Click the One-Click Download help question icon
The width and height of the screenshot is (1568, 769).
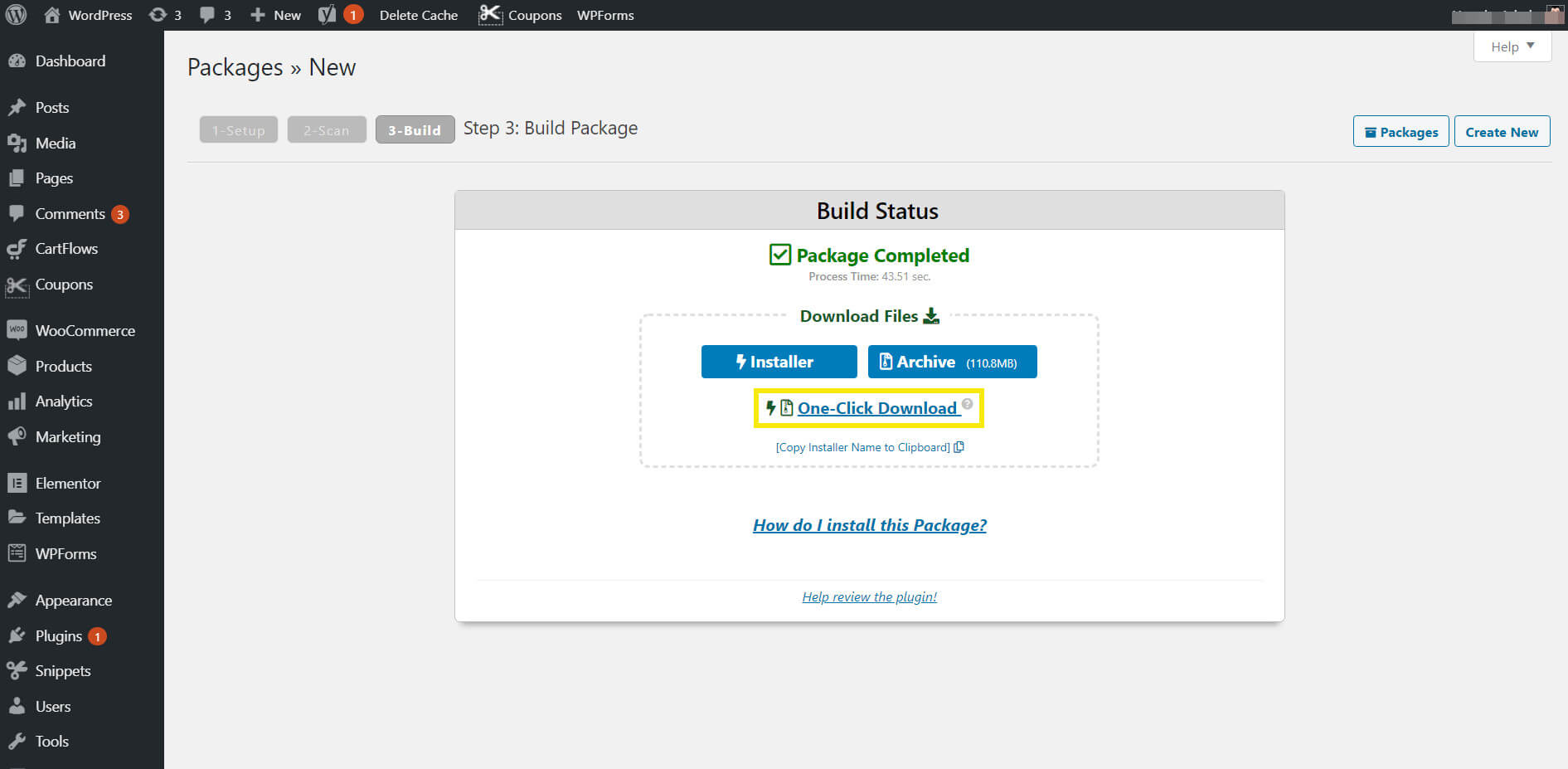pyautogui.click(x=967, y=404)
